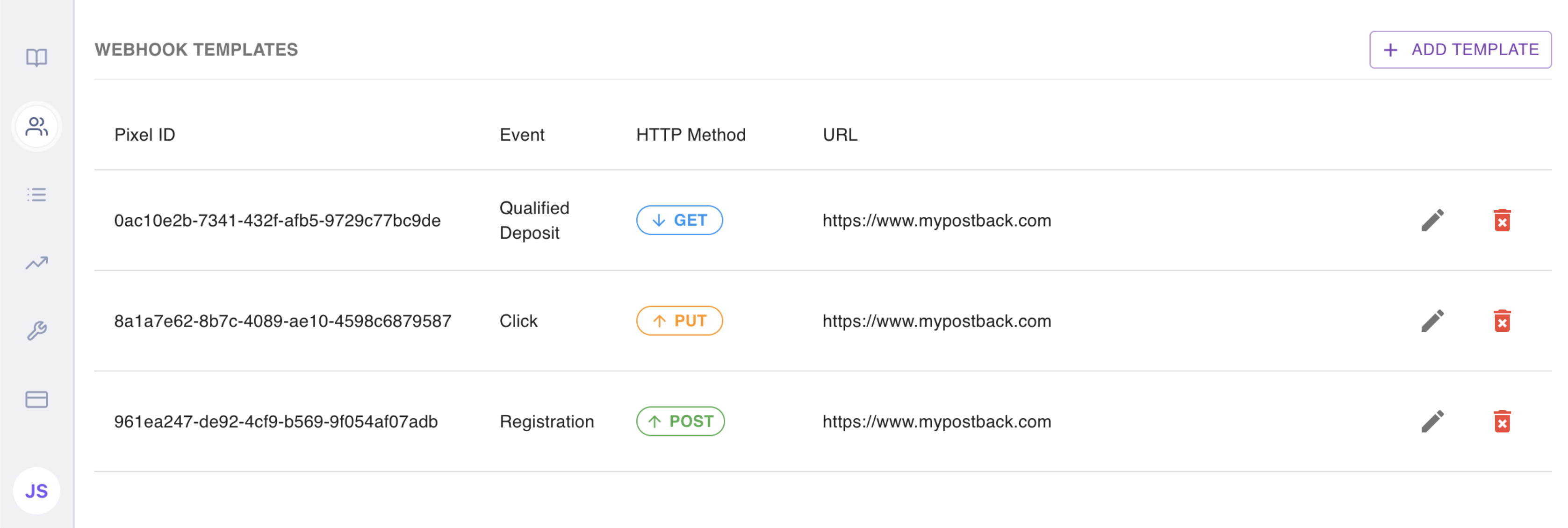Click the PUT method badge
This screenshot has width=1568, height=528.
click(679, 321)
